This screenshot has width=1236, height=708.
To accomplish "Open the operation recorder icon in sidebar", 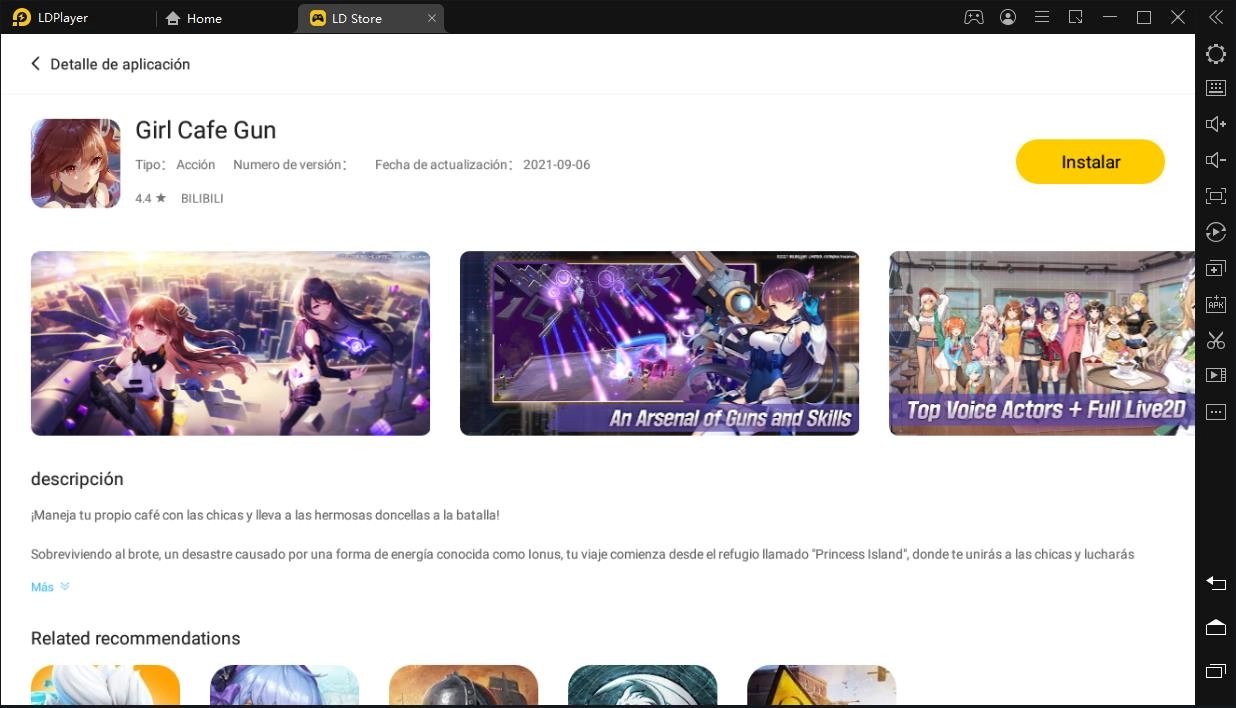I will click(x=1215, y=232).
